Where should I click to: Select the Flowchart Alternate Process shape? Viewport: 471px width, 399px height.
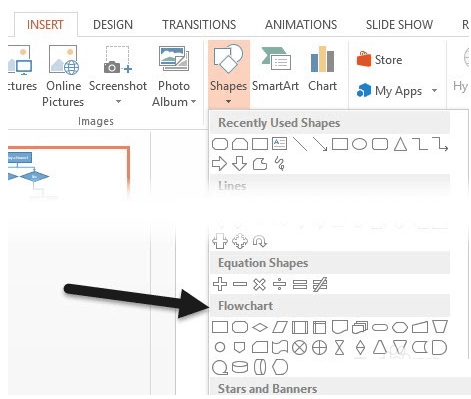pos(240,327)
